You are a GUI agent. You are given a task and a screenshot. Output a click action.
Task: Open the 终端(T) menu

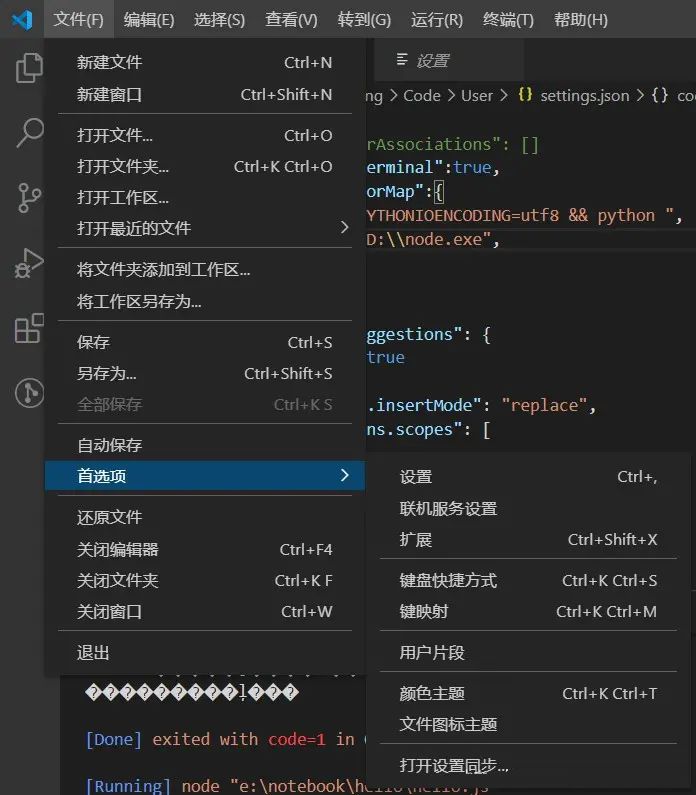[x=508, y=20]
